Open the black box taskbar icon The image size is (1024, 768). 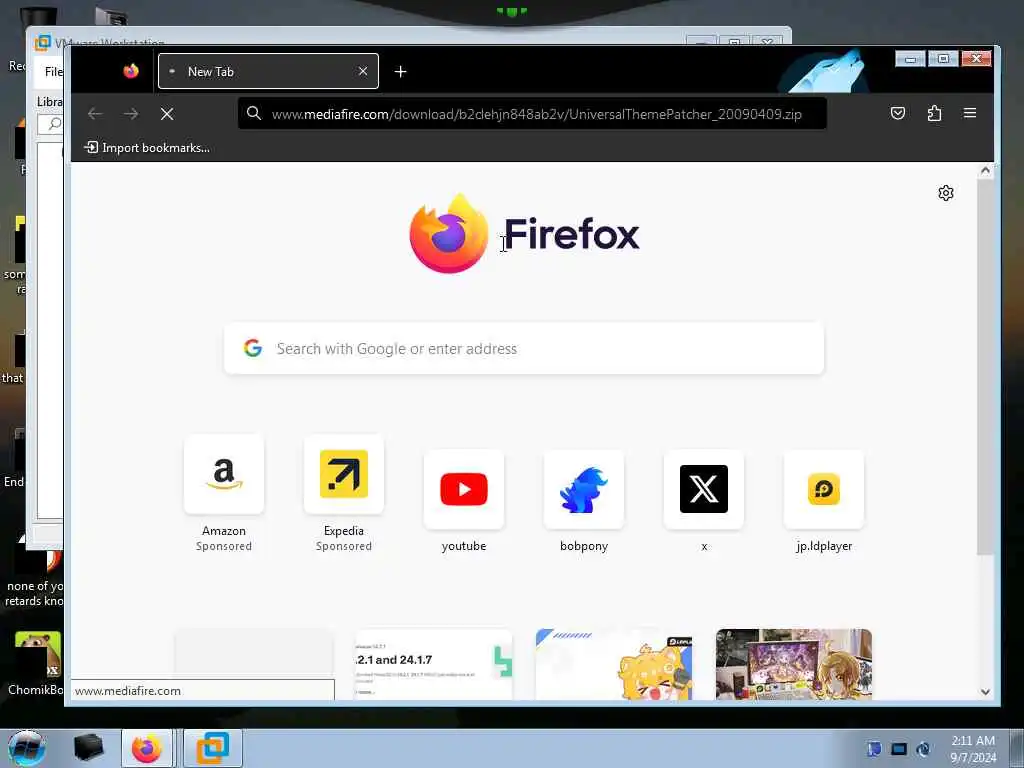(x=88, y=748)
